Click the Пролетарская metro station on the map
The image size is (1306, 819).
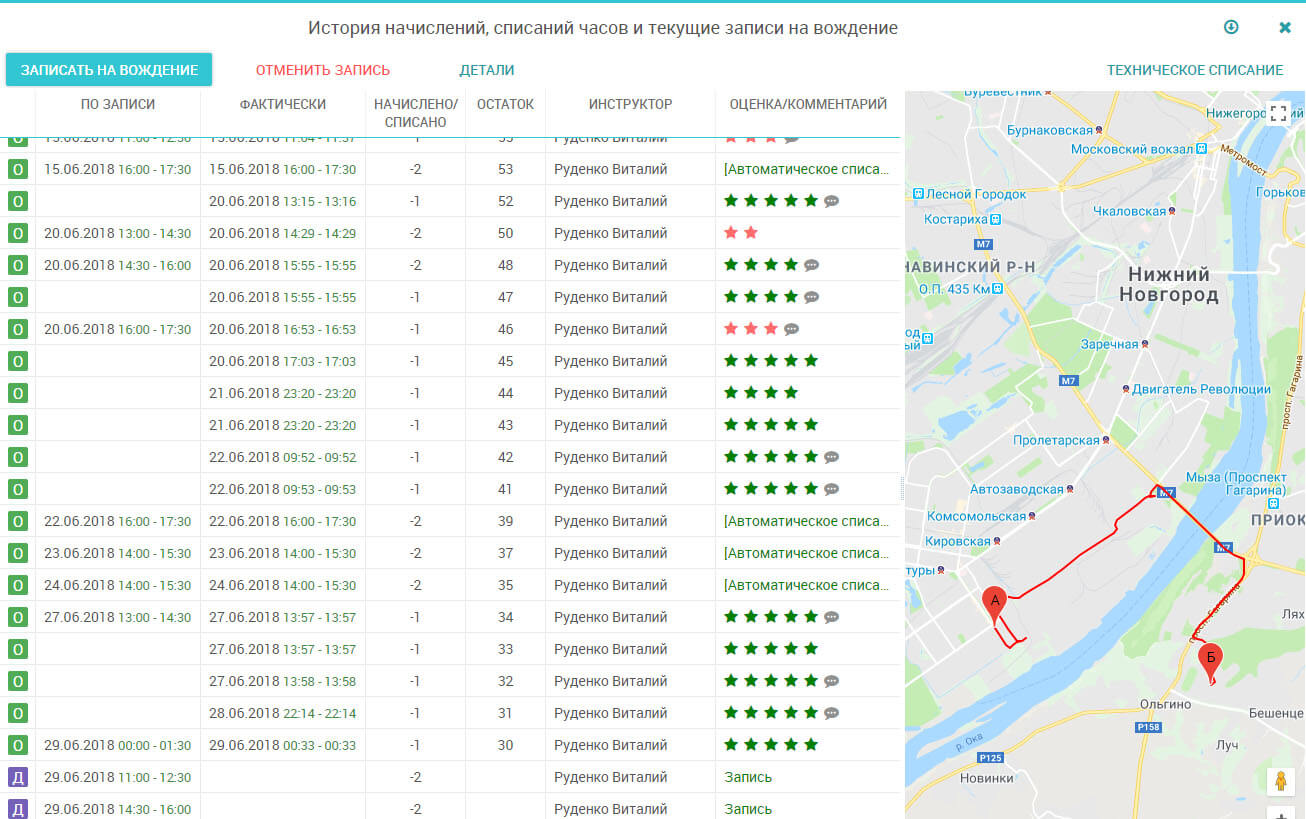(x=1060, y=440)
